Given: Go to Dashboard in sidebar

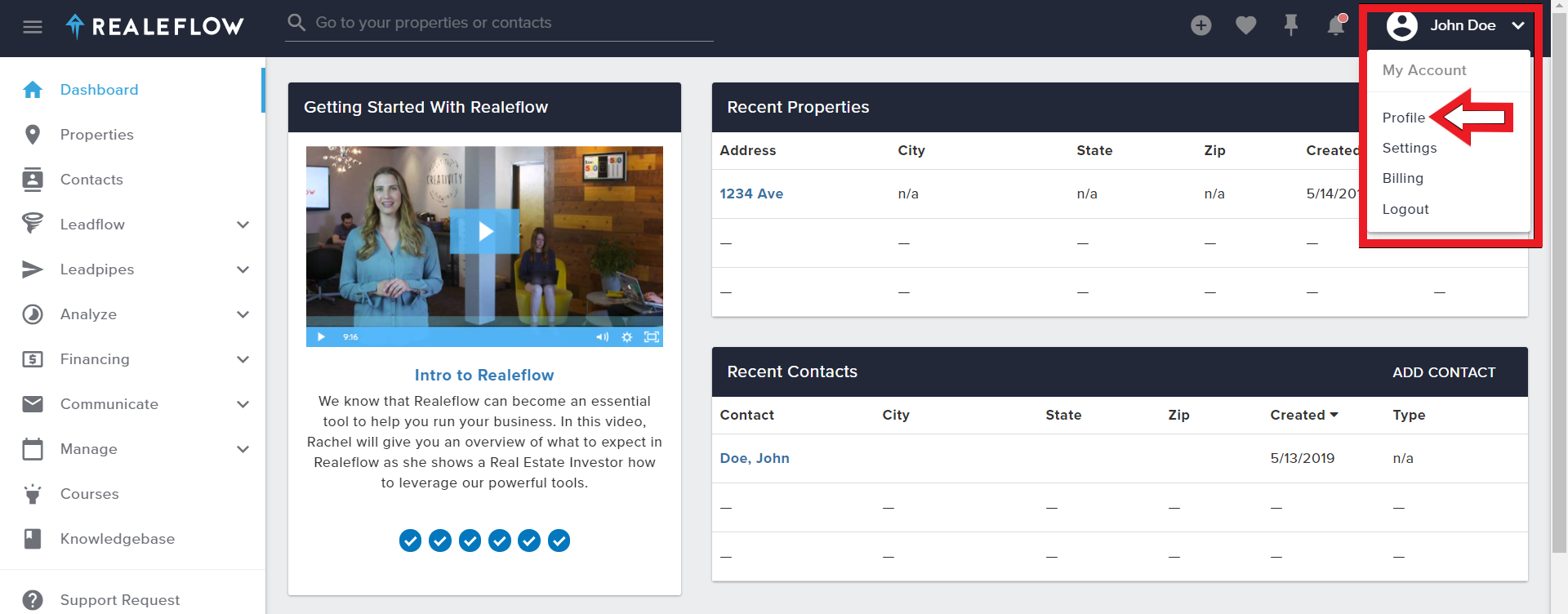Looking at the screenshot, I should click(99, 90).
